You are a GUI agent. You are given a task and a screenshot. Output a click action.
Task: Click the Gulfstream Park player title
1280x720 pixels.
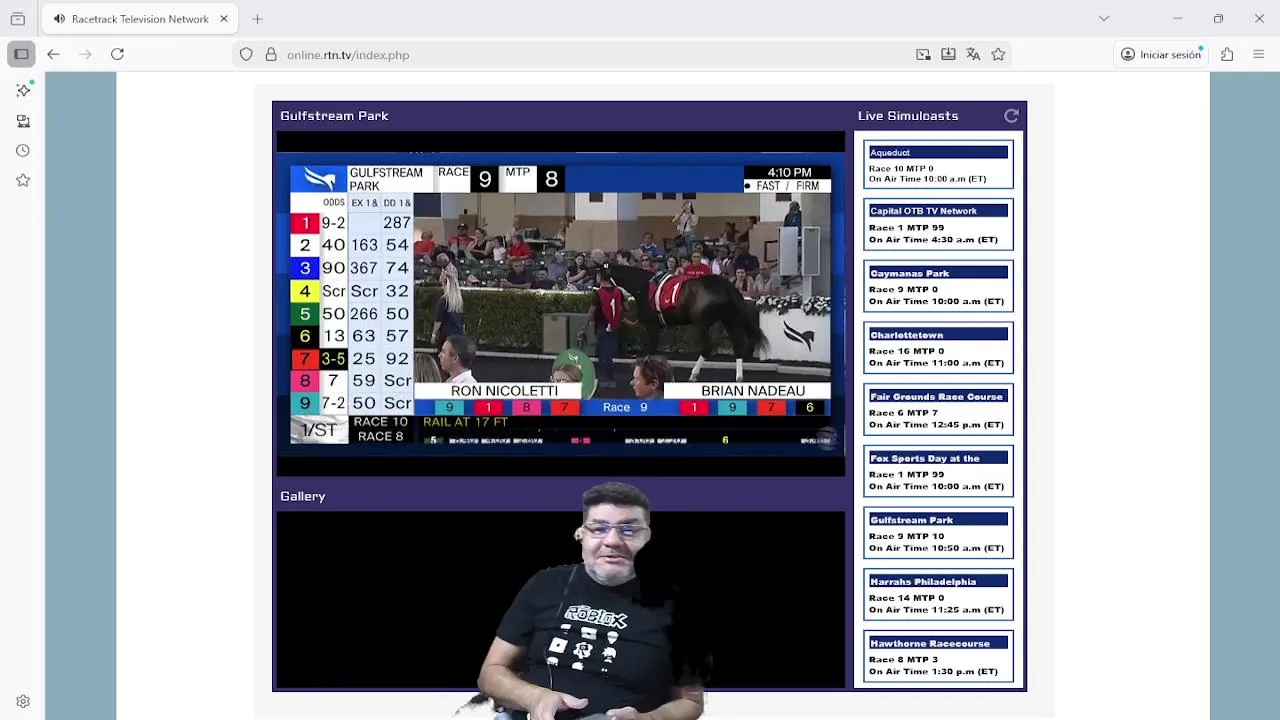click(334, 116)
